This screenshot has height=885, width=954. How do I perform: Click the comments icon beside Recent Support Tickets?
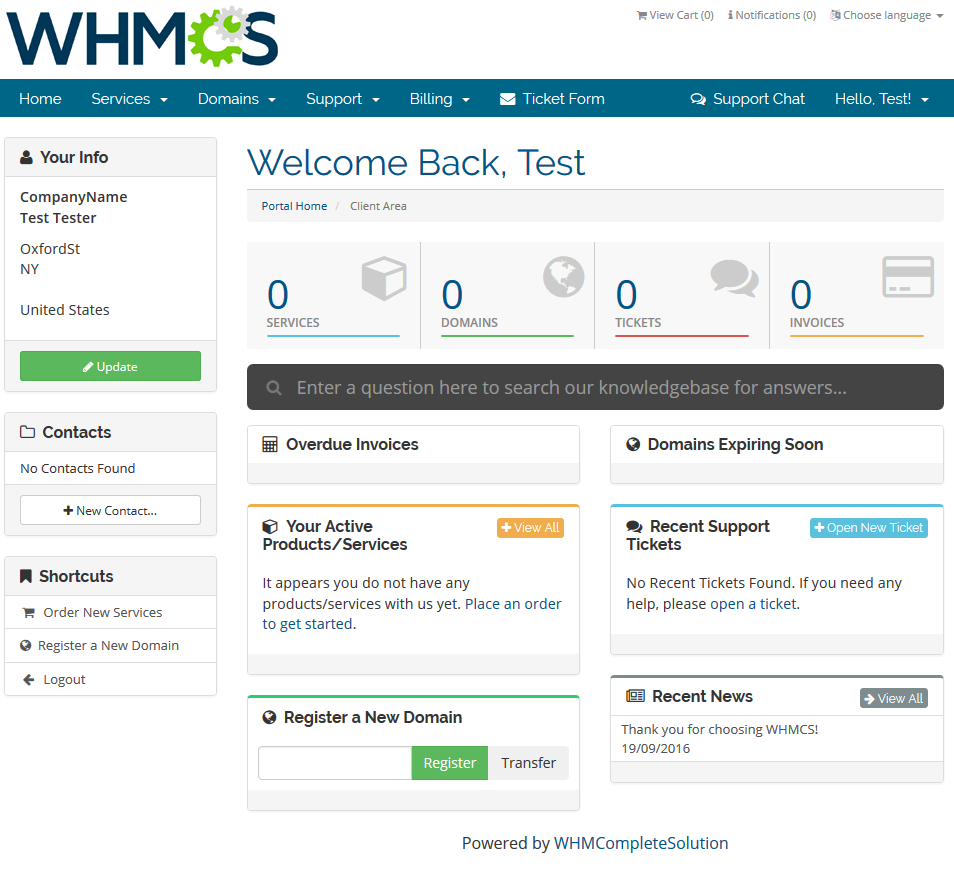634,527
